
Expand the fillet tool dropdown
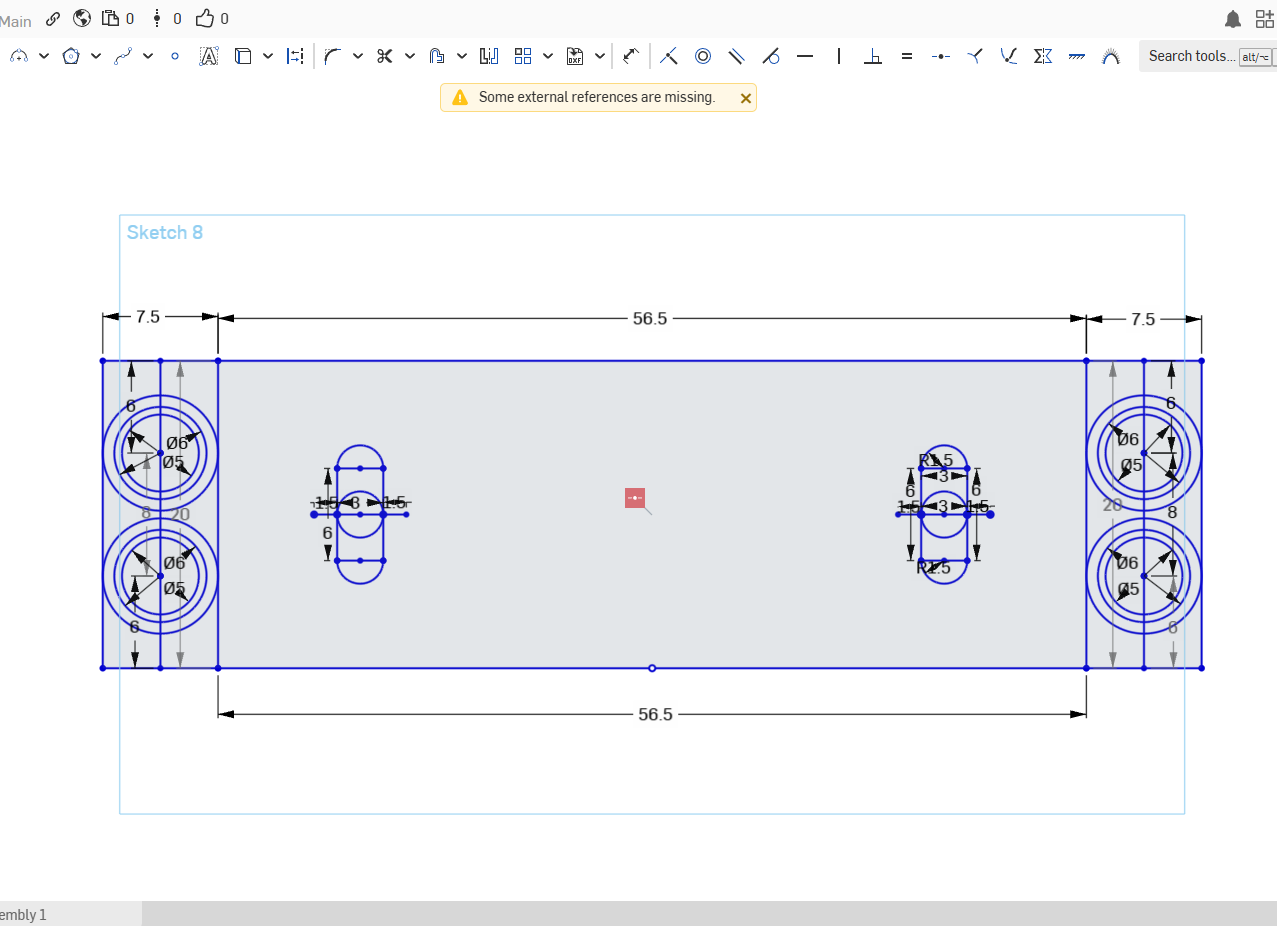coord(358,56)
